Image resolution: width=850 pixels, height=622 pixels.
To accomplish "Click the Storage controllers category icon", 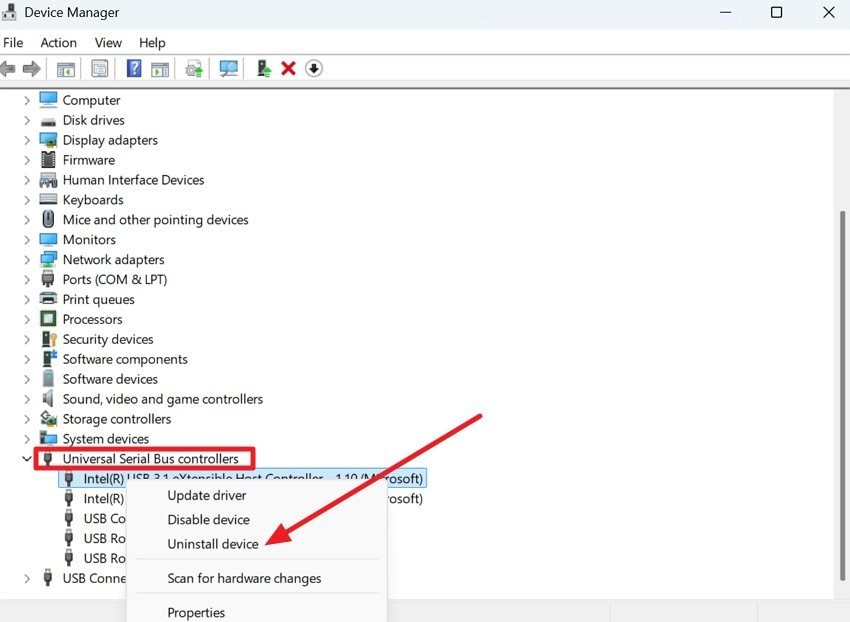I will (48, 418).
